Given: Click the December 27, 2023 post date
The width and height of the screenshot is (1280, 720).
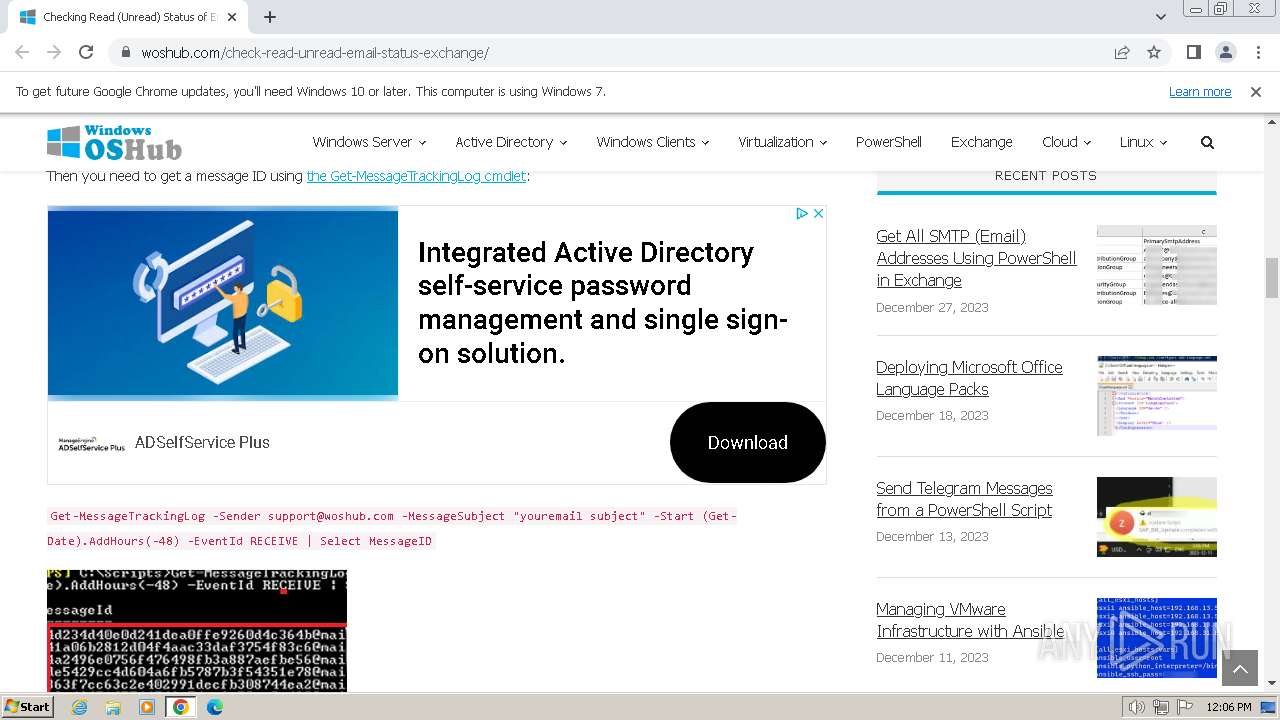Looking at the screenshot, I should [x=932, y=307].
